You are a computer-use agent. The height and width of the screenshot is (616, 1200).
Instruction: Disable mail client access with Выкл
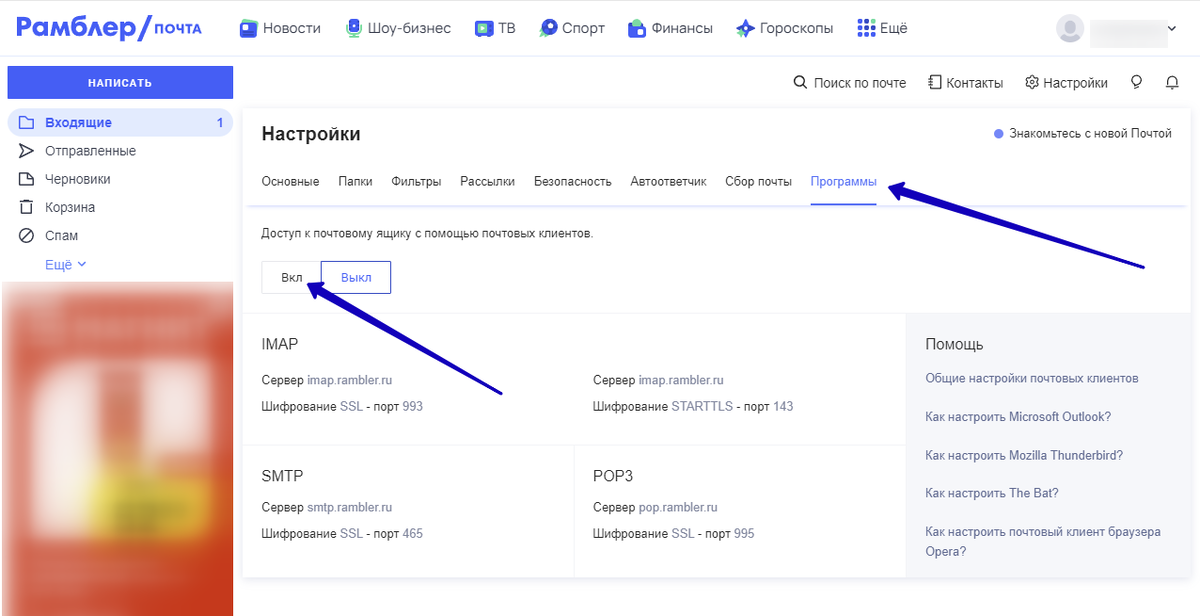(x=356, y=277)
